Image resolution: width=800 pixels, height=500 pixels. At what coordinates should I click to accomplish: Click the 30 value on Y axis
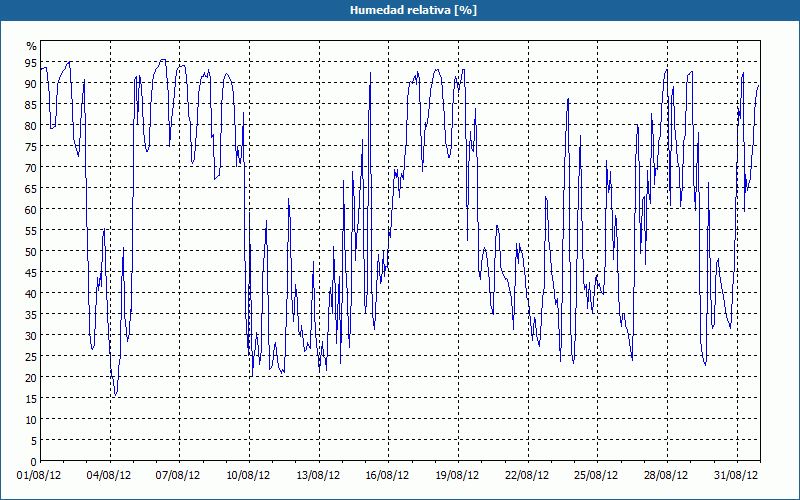[31, 336]
